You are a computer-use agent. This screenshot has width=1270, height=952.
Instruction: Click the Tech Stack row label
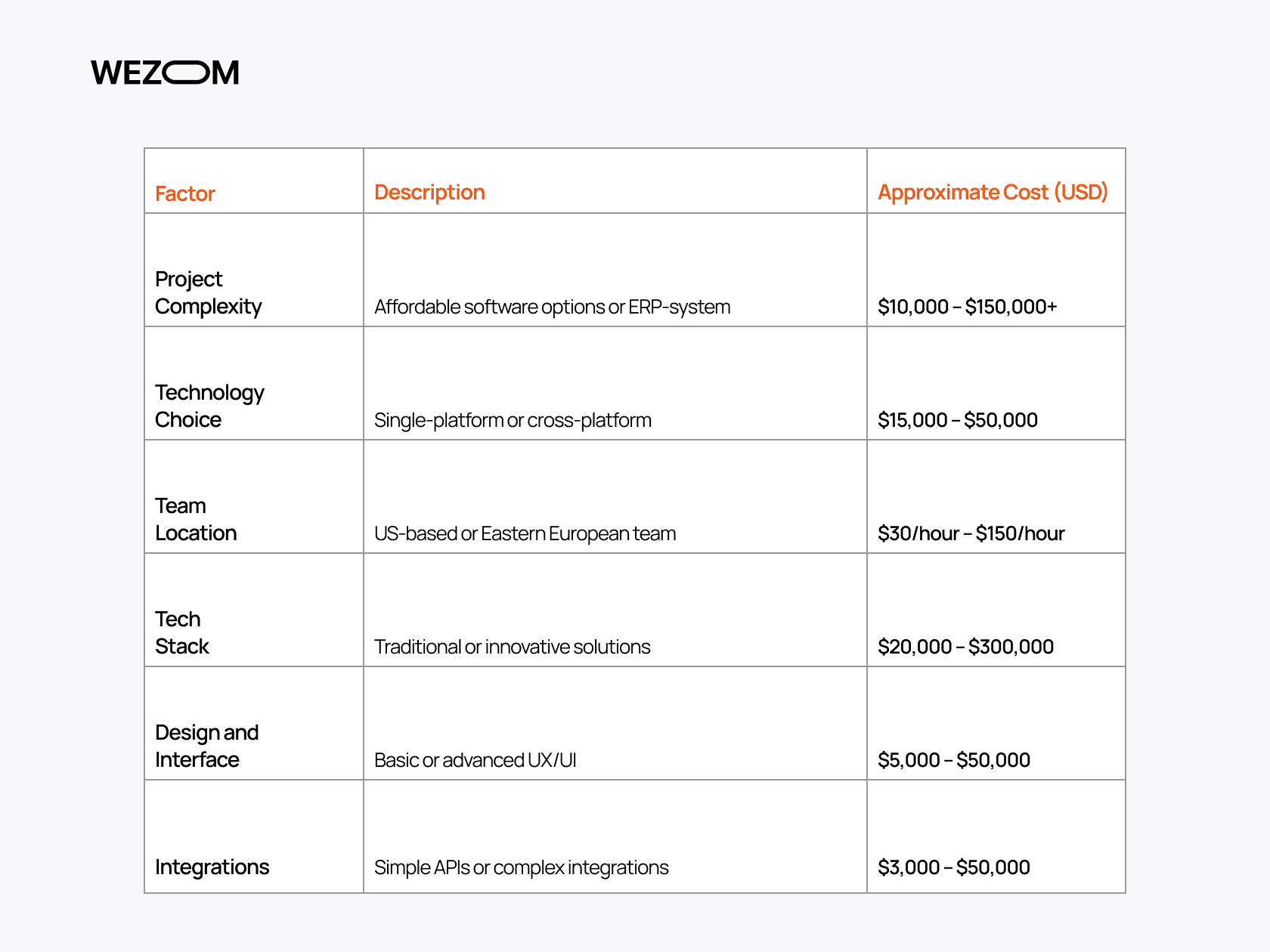tap(181, 632)
